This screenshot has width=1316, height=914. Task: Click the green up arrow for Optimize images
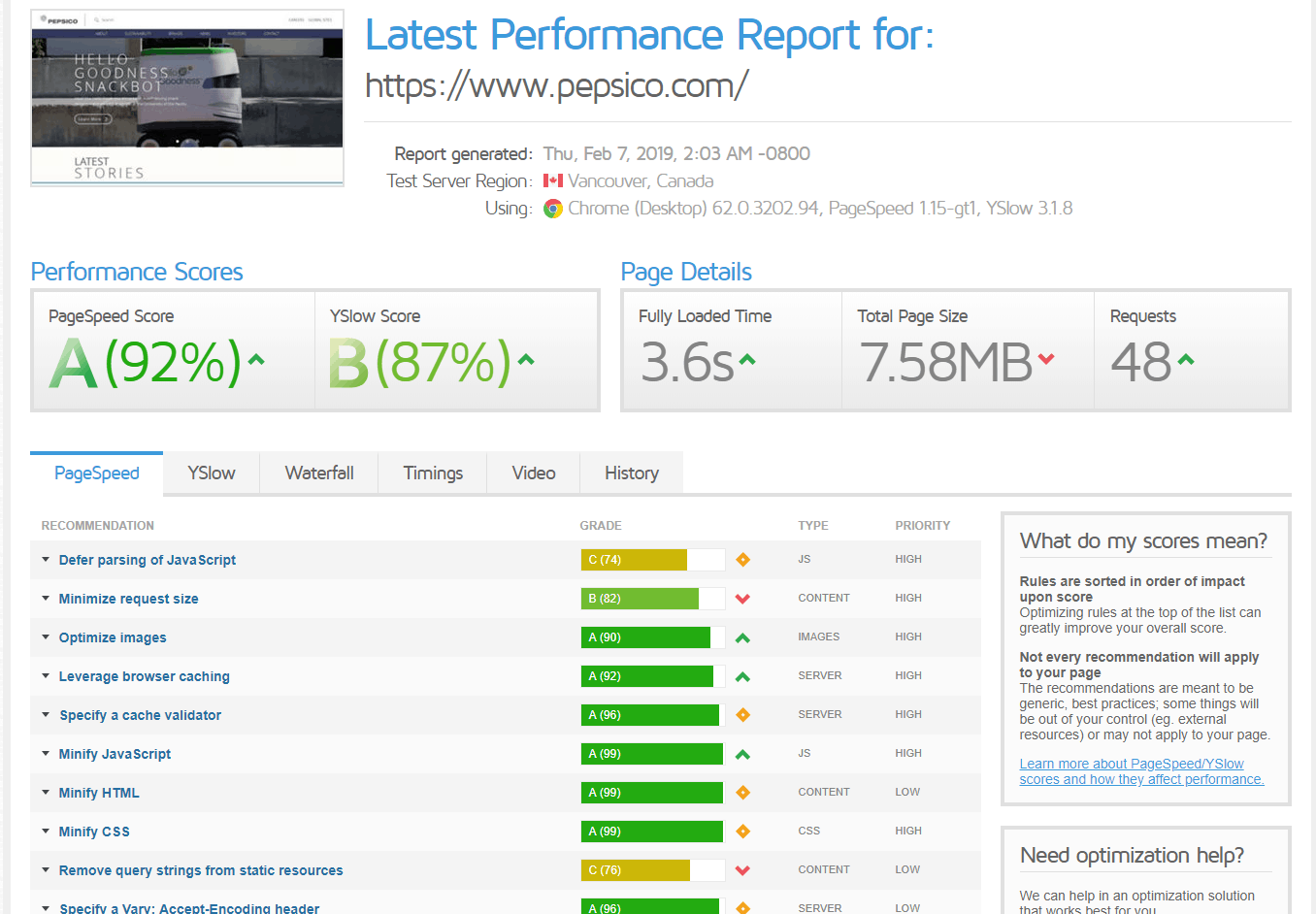[x=742, y=637]
